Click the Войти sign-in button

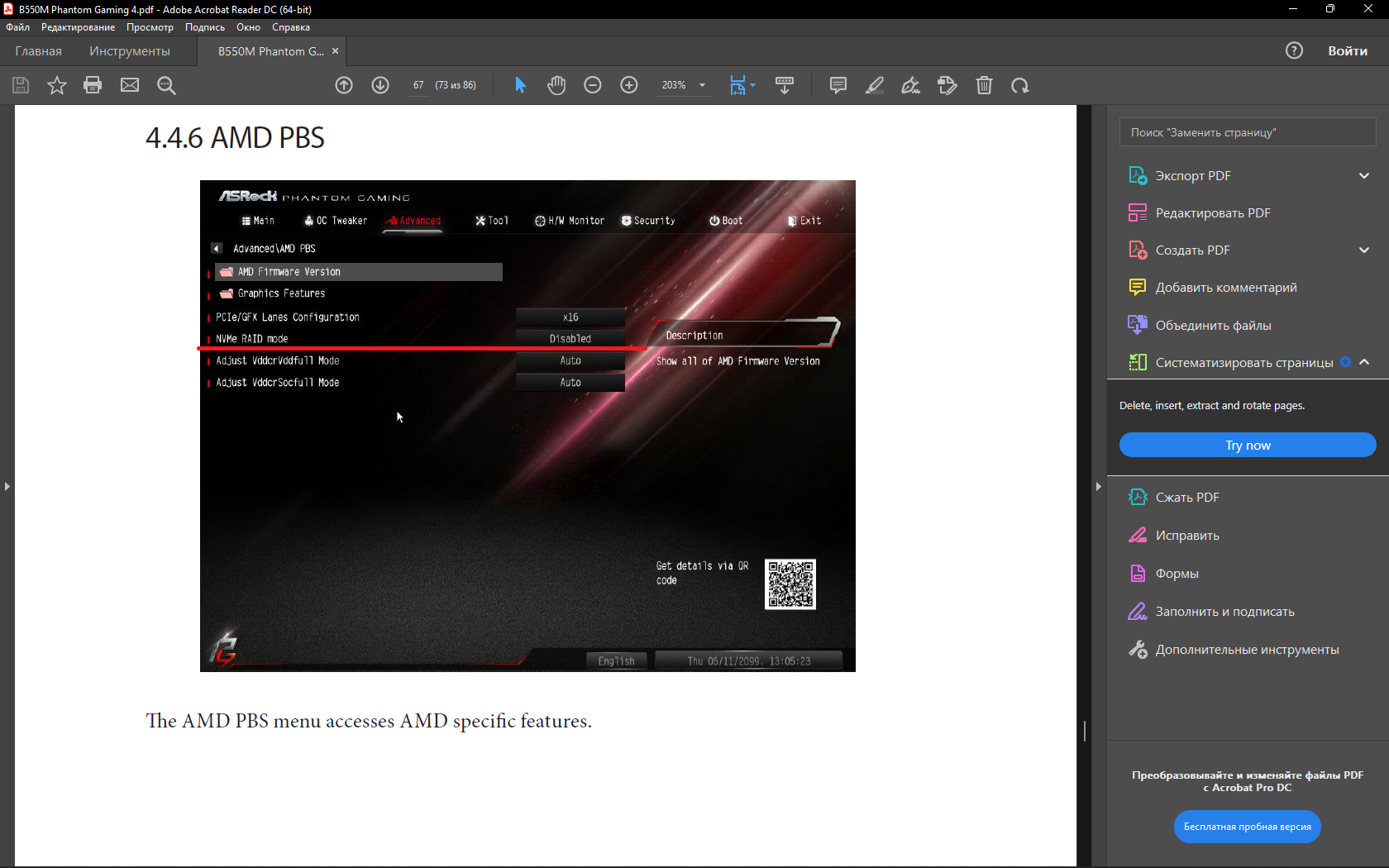tap(1348, 51)
